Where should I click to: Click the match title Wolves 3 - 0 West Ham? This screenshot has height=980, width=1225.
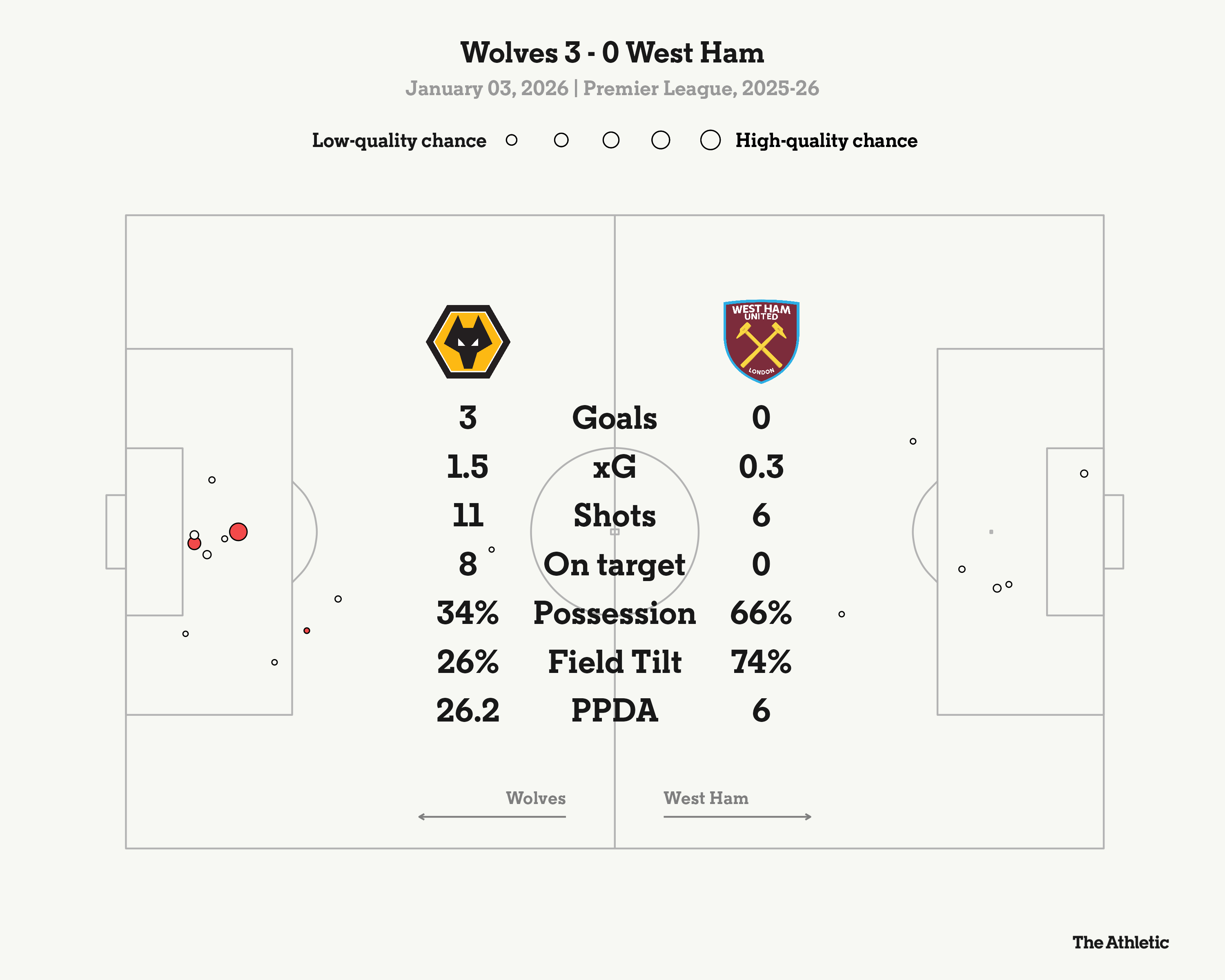(612, 53)
